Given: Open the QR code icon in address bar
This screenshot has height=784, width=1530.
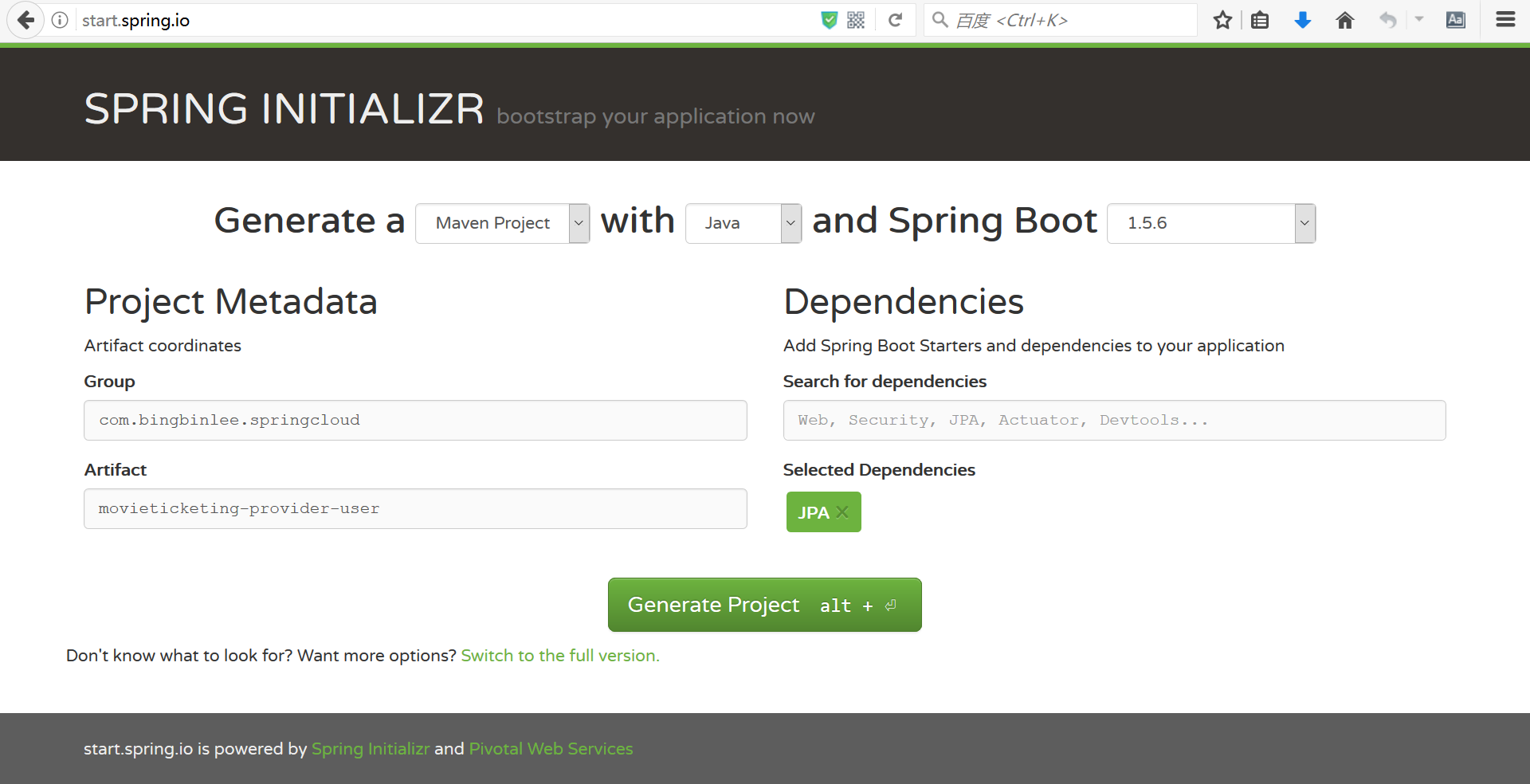Looking at the screenshot, I should coord(856,20).
